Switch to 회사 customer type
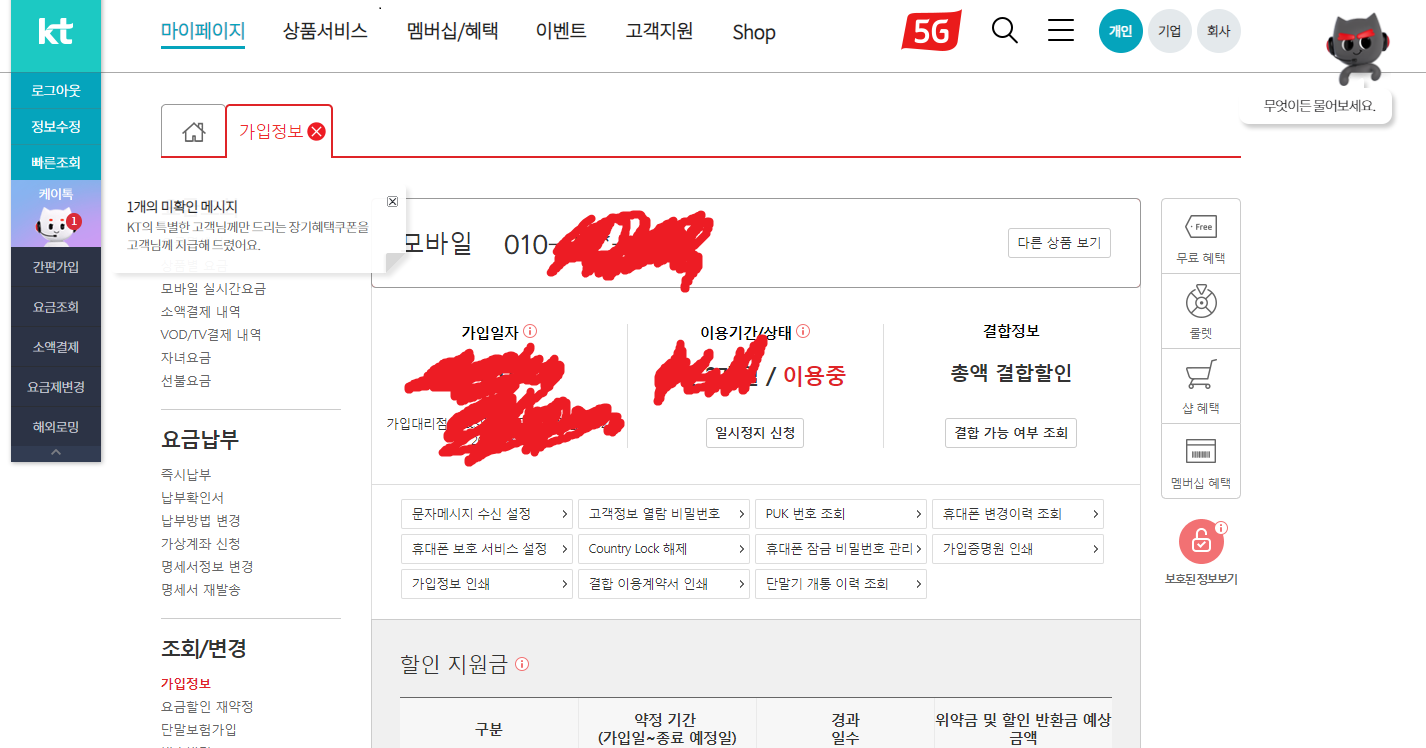Viewport: 1426px width, 748px height. [1218, 31]
